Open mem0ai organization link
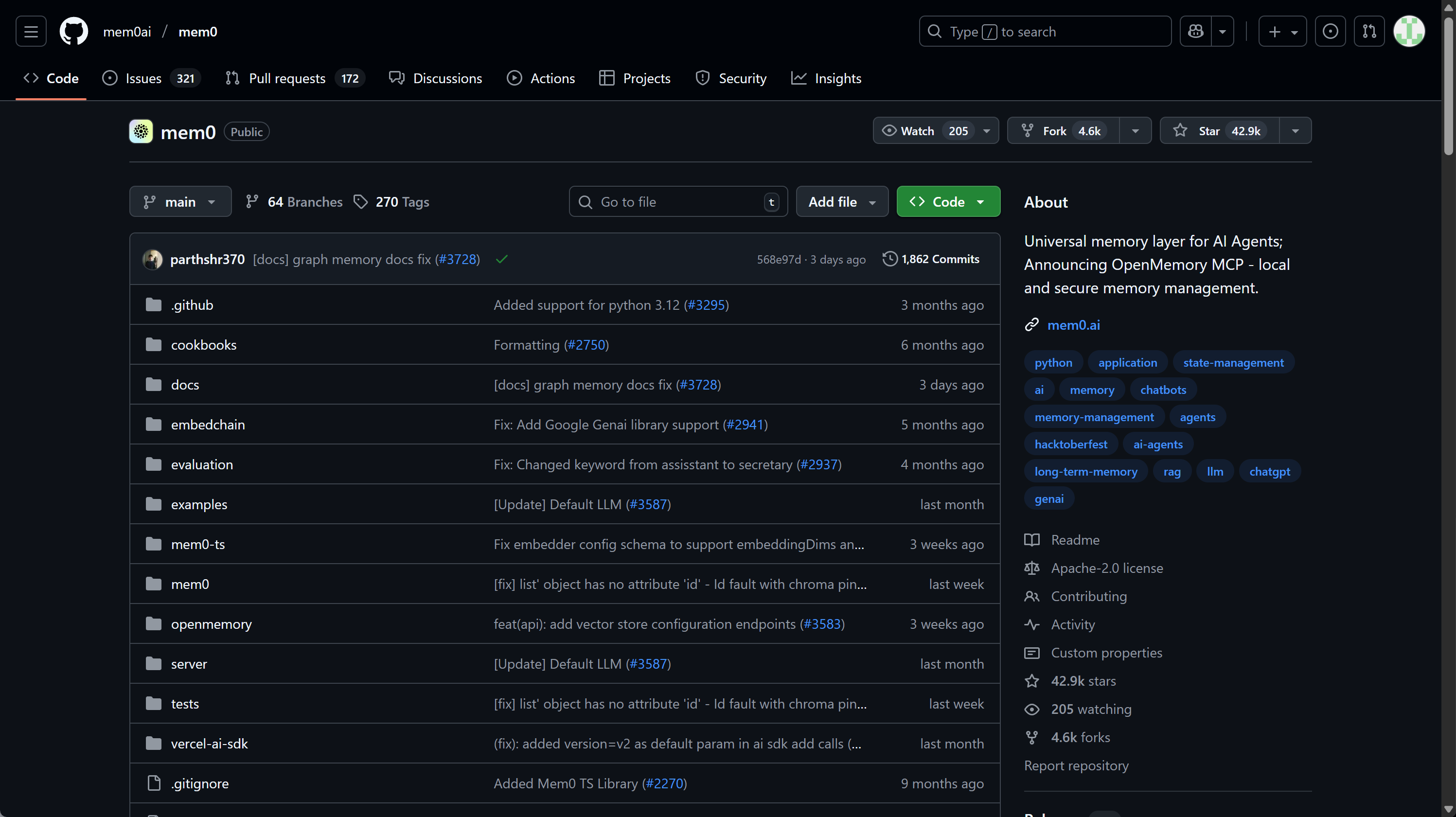The height and width of the screenshot is (817, 1456). [x=126, y=32]
